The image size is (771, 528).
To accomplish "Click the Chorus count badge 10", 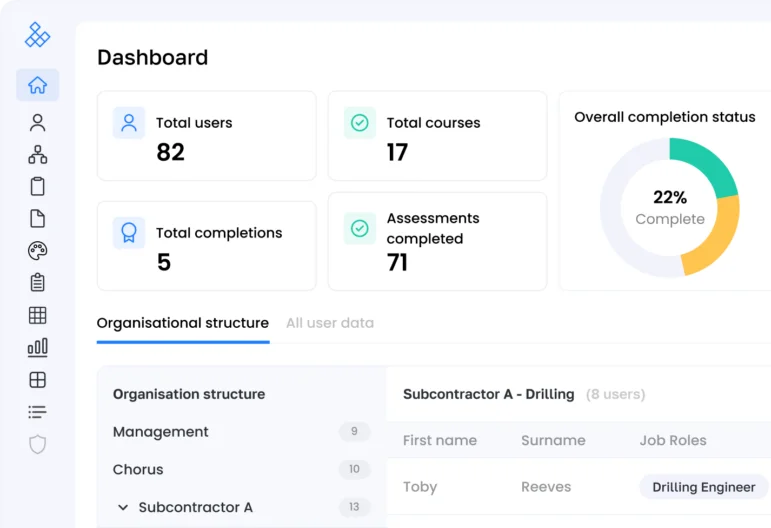I will pyautogui.click(x=354, y=469).
